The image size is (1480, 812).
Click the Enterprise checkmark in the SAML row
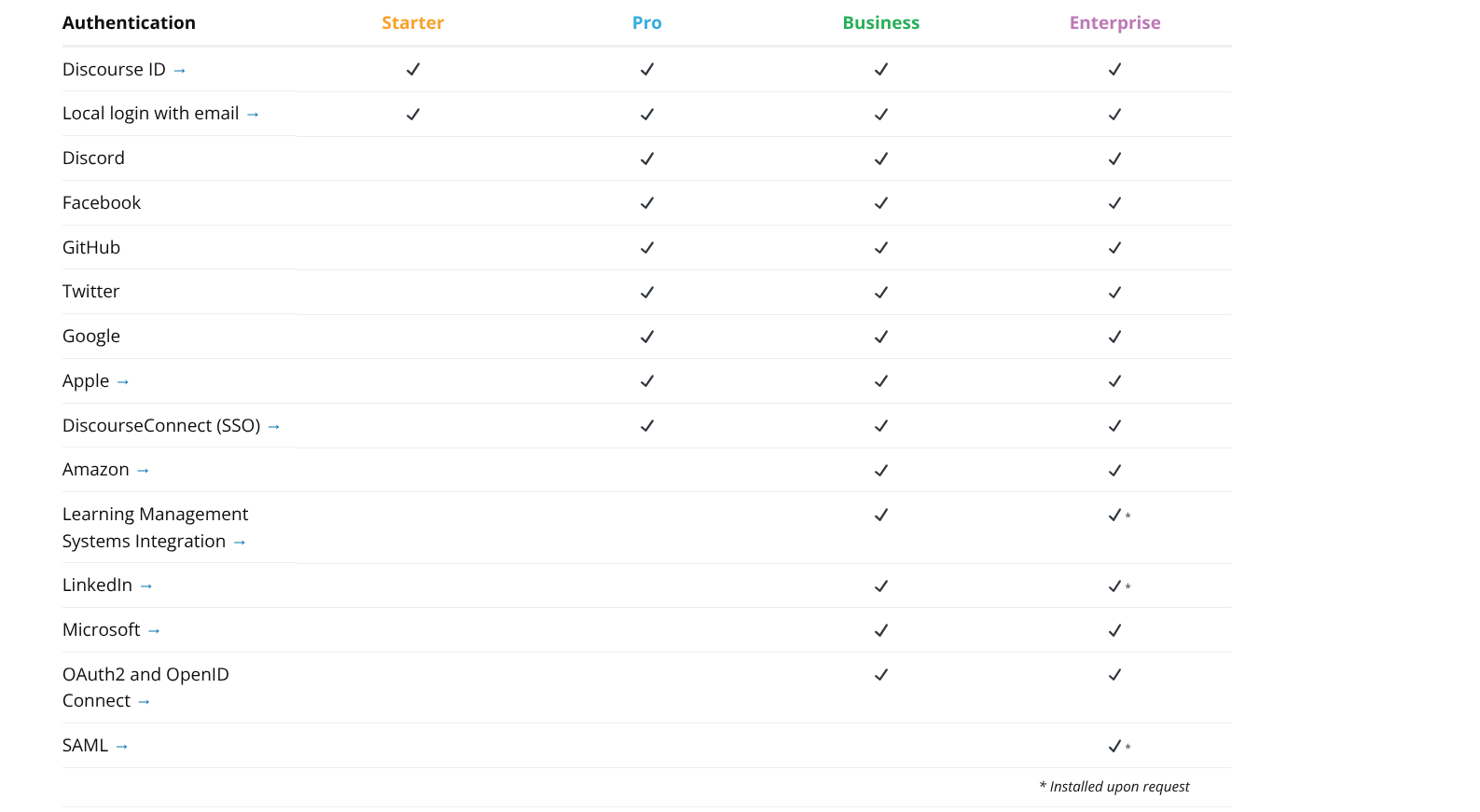[x=1114, y=746]
